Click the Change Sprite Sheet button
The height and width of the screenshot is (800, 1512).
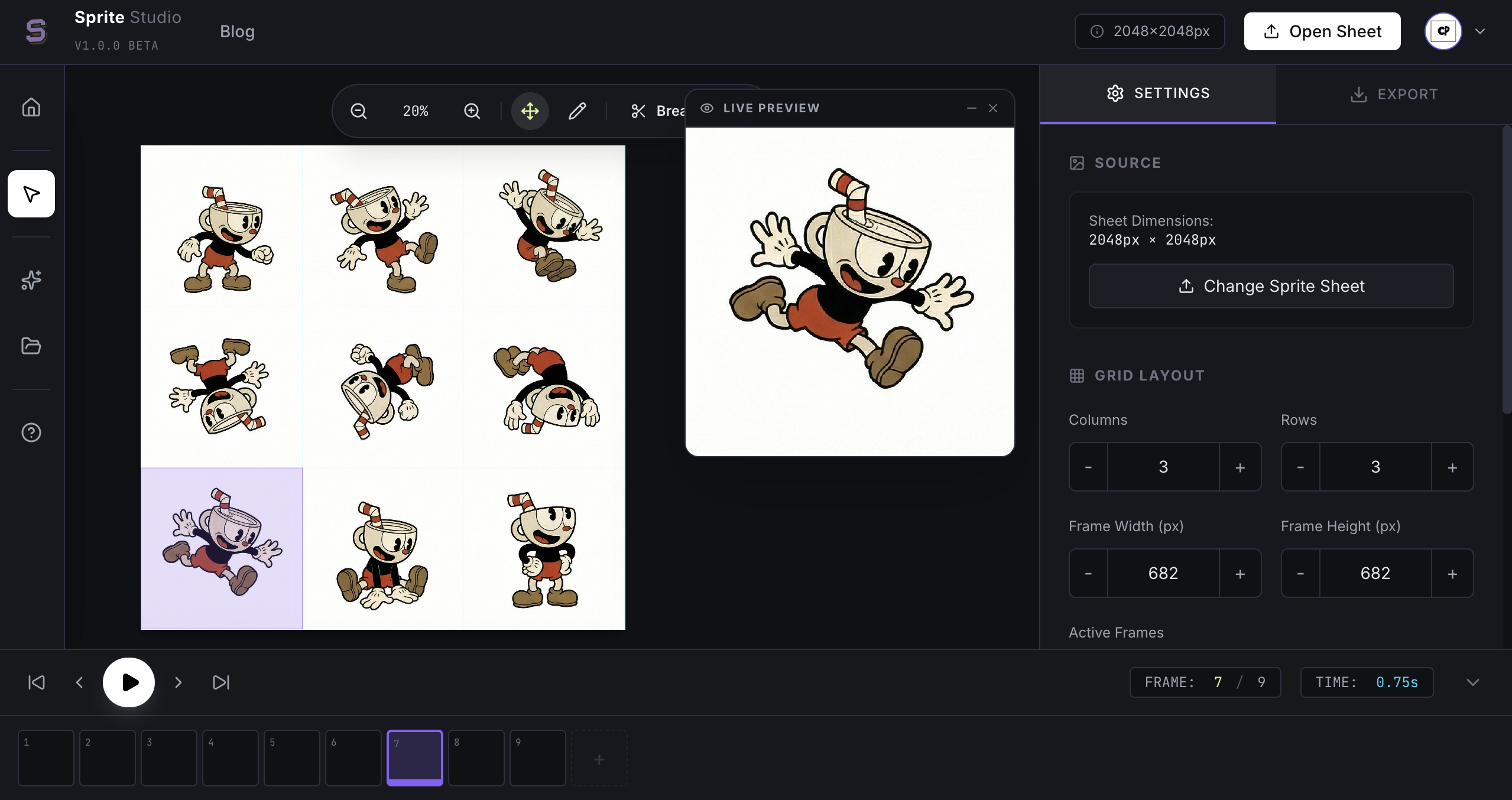[1270, 286]
